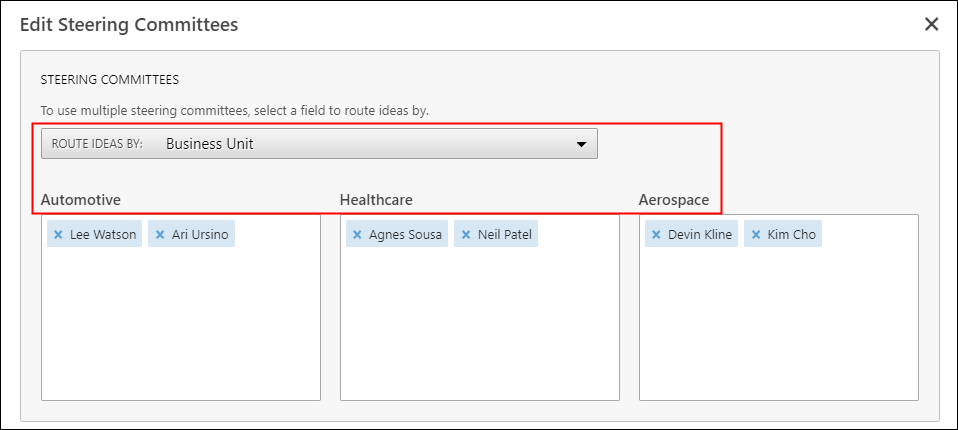Remove Devin Kline from Aerospace committee
958x430 pixels.
pos(656,235)
